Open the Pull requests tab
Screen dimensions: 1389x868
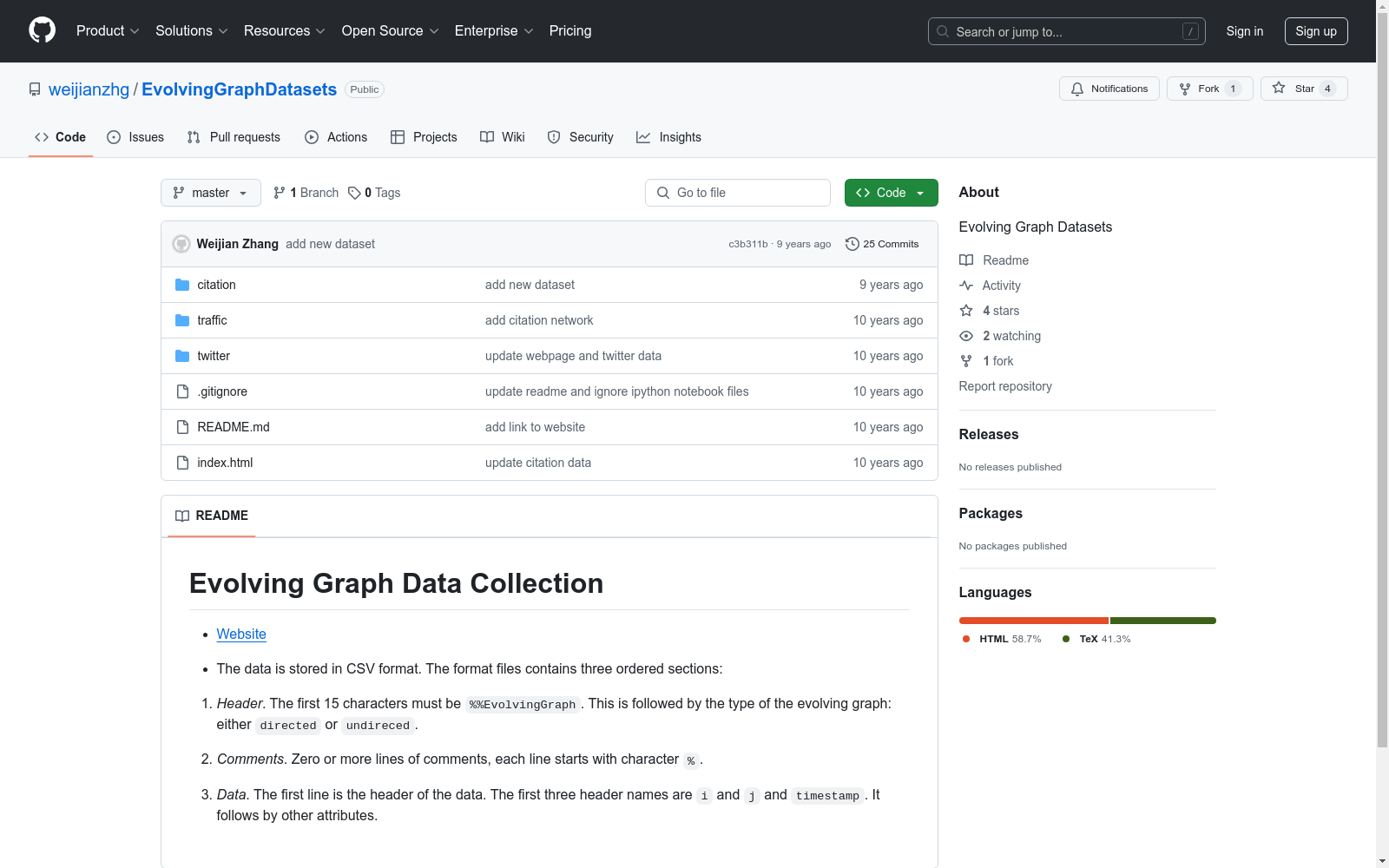click(234, 137)
